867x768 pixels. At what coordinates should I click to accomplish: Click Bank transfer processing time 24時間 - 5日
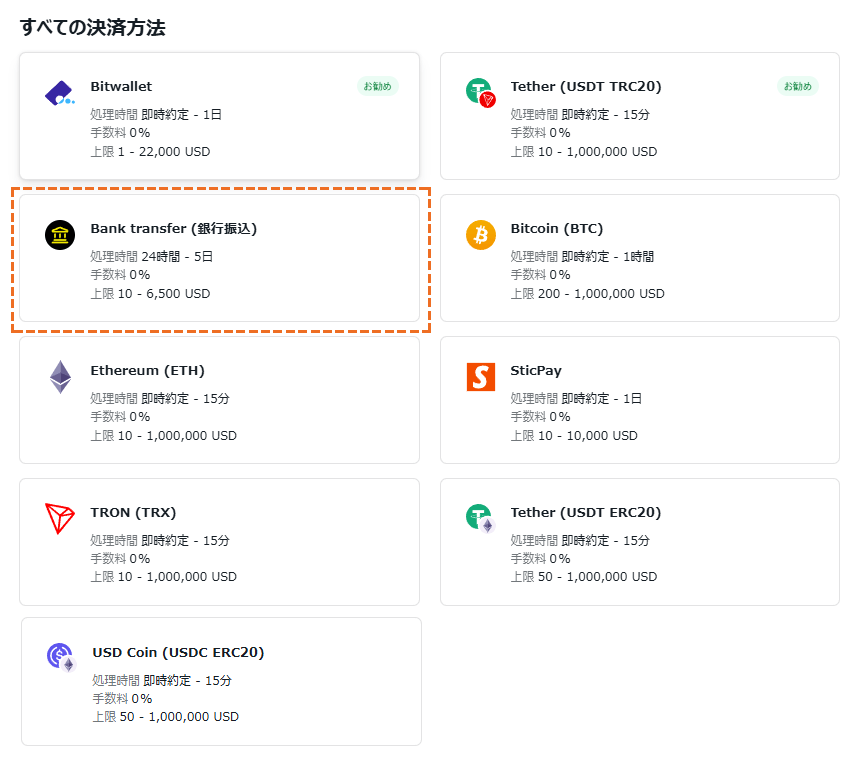(152, 257)
